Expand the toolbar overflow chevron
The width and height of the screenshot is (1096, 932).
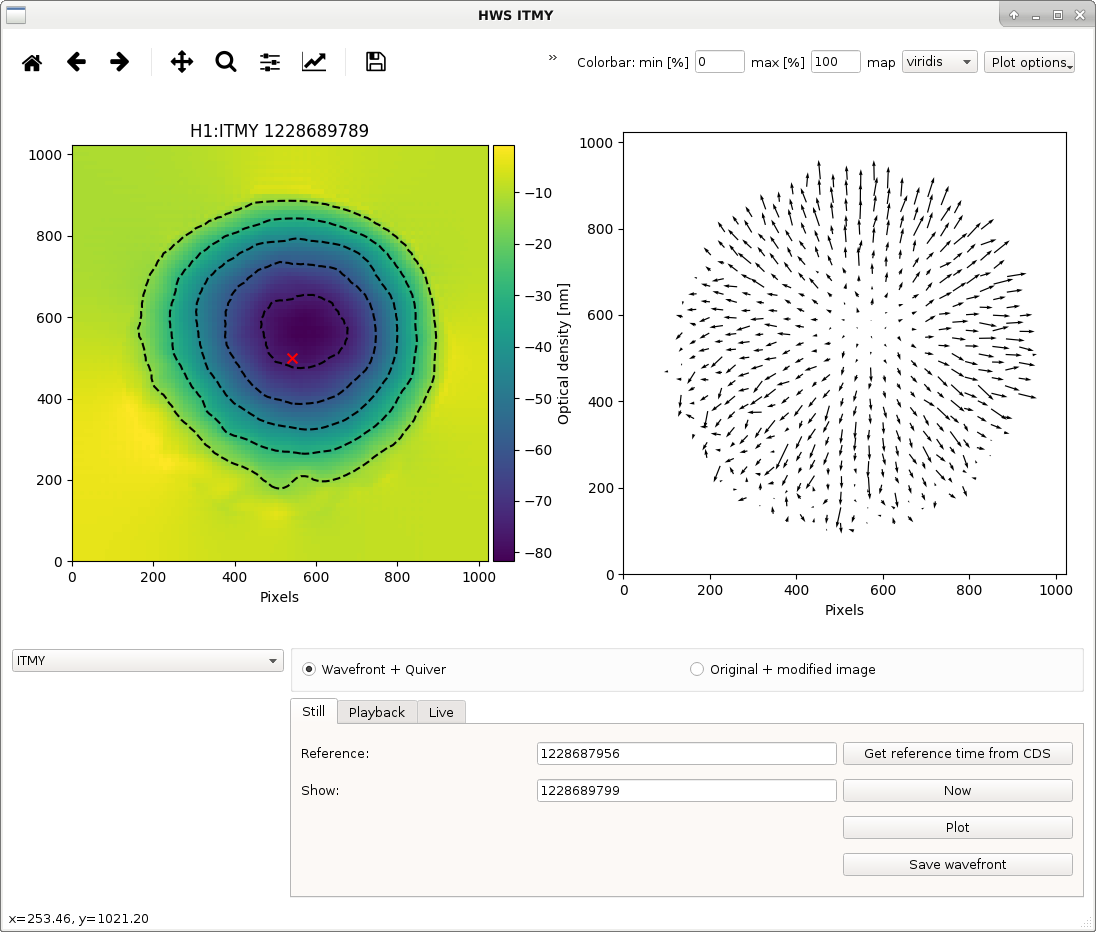[x=552, y=57]
